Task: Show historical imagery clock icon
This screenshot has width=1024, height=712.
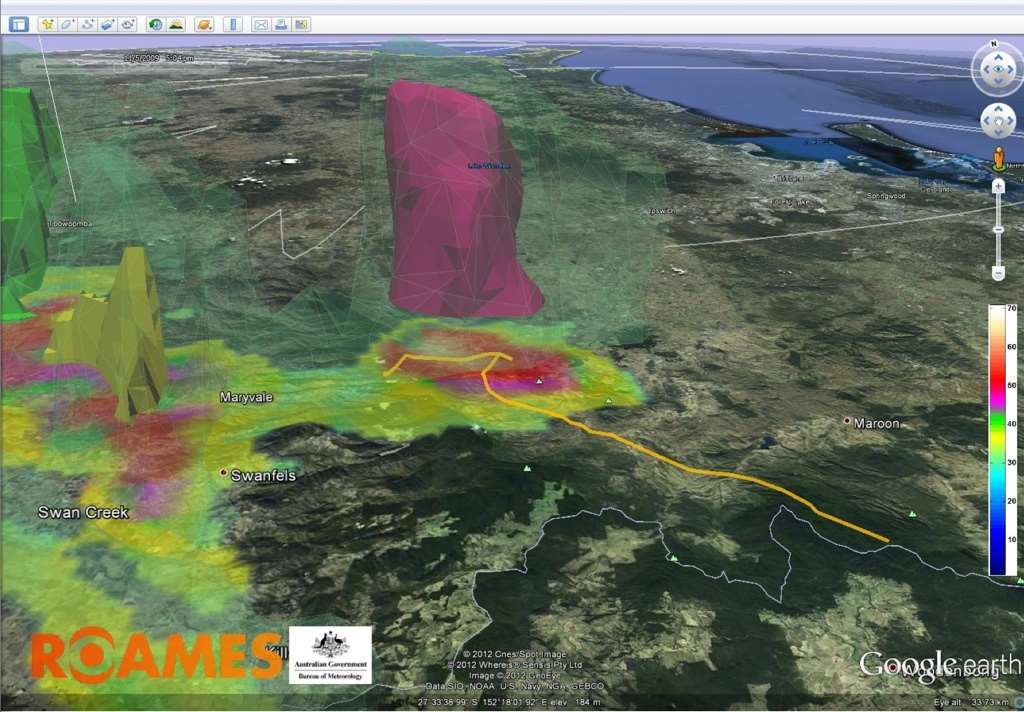Action: (x=155, y=23)
